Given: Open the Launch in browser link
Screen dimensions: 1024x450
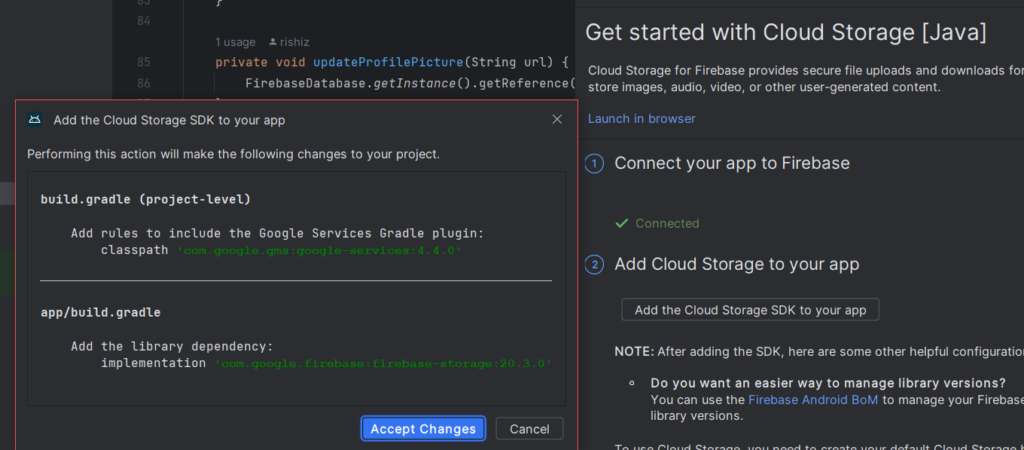Looking at the screenshot, I should point(641,118).
